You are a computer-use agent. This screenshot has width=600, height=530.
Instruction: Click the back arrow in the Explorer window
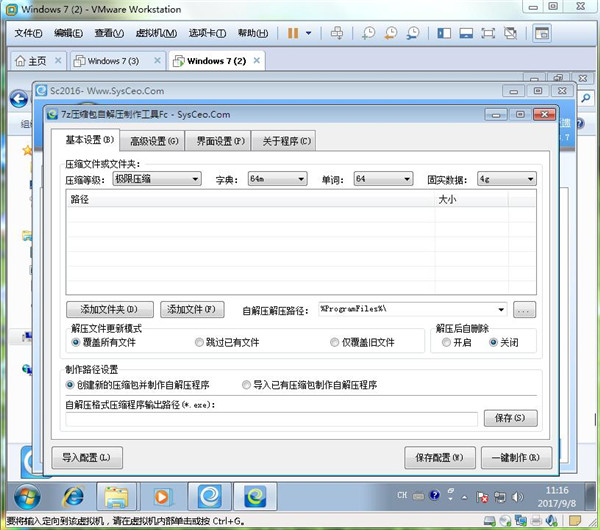point(19,99)
